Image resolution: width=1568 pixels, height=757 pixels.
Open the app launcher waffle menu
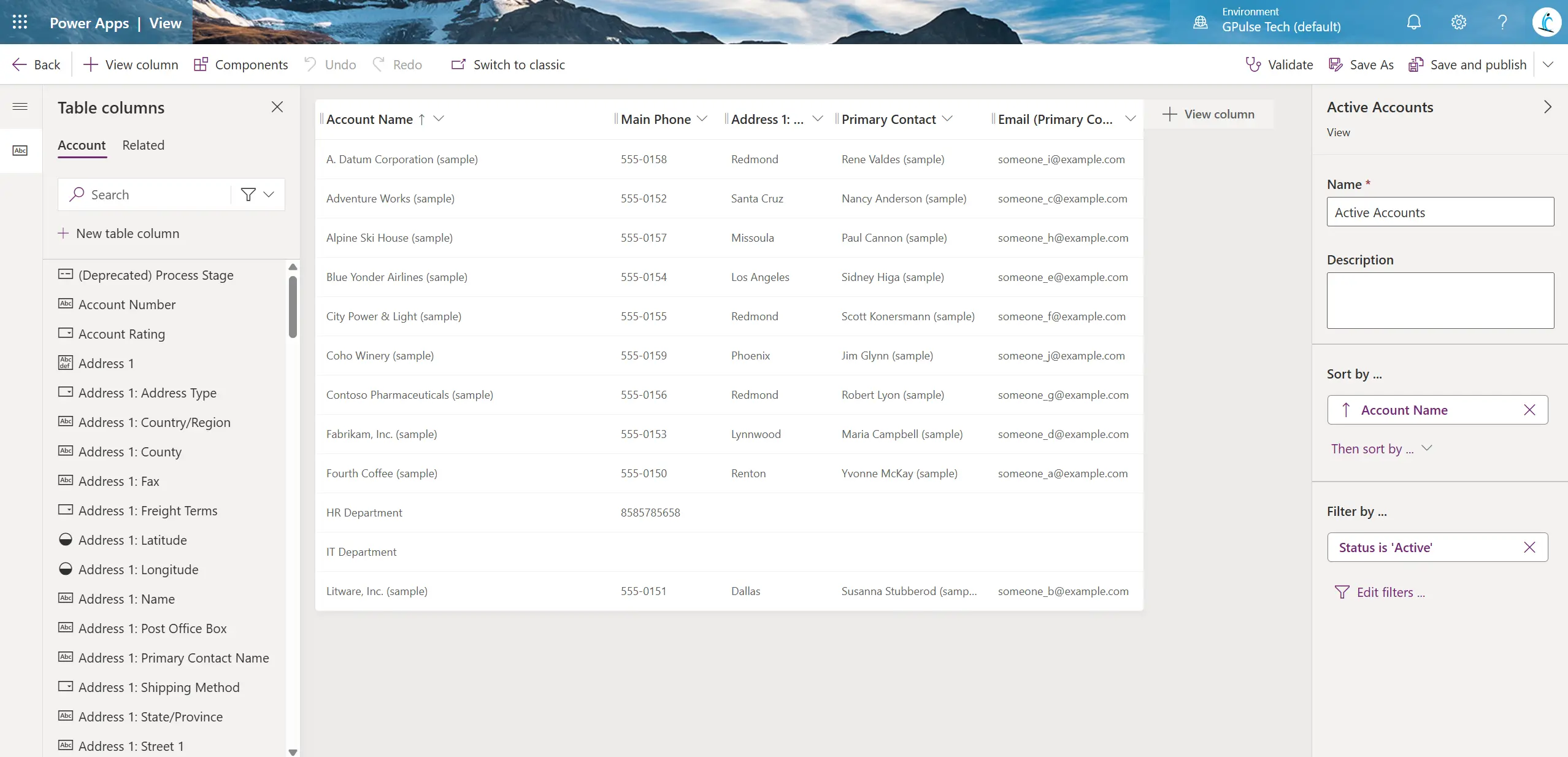tap(19, 22)
